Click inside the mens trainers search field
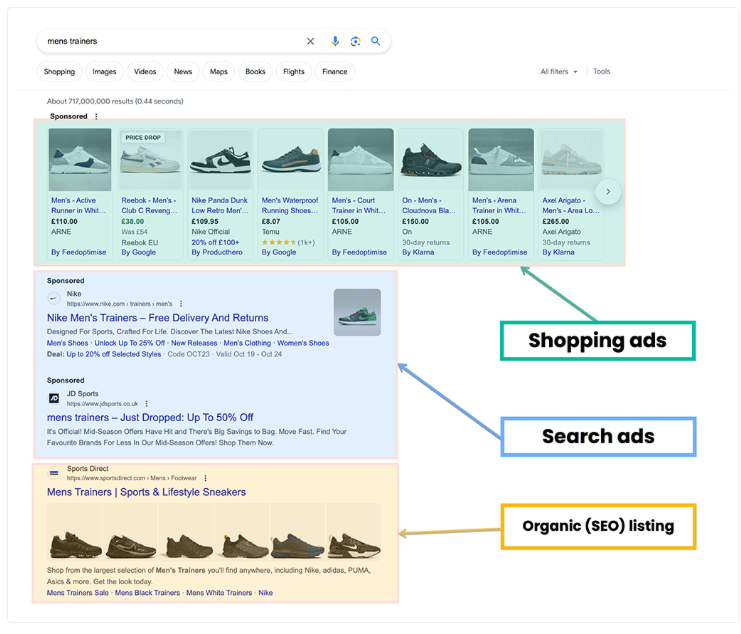This screenshot has width=741, height=634. (170, 41)
